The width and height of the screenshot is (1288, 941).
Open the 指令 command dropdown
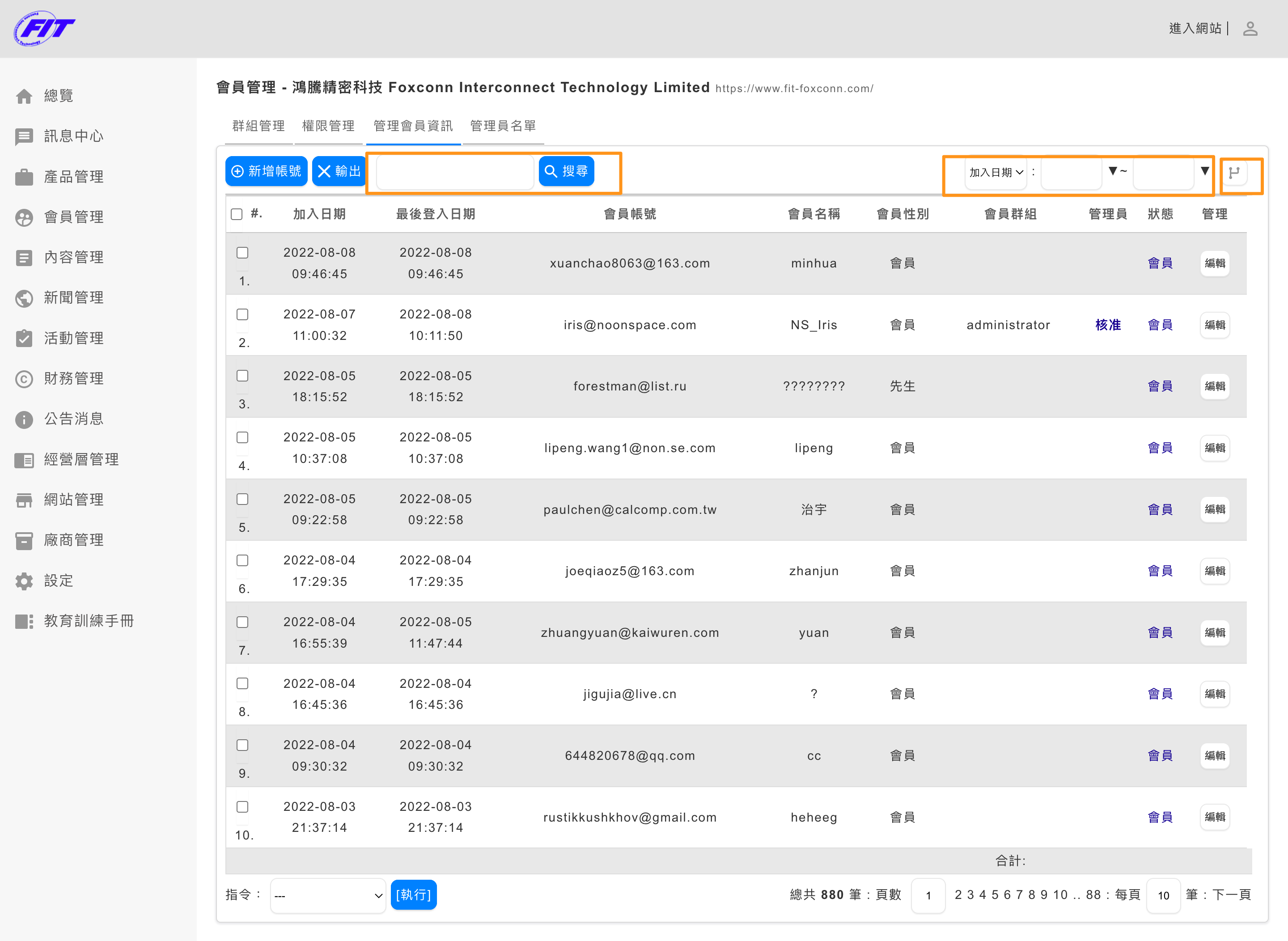click(328, 895)
